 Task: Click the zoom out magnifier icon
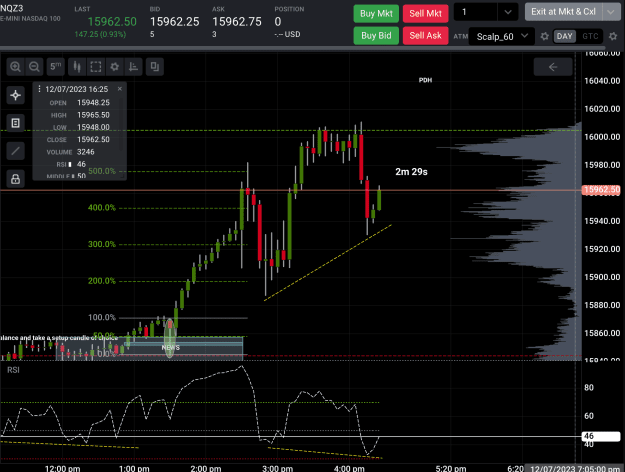point(35,67)
